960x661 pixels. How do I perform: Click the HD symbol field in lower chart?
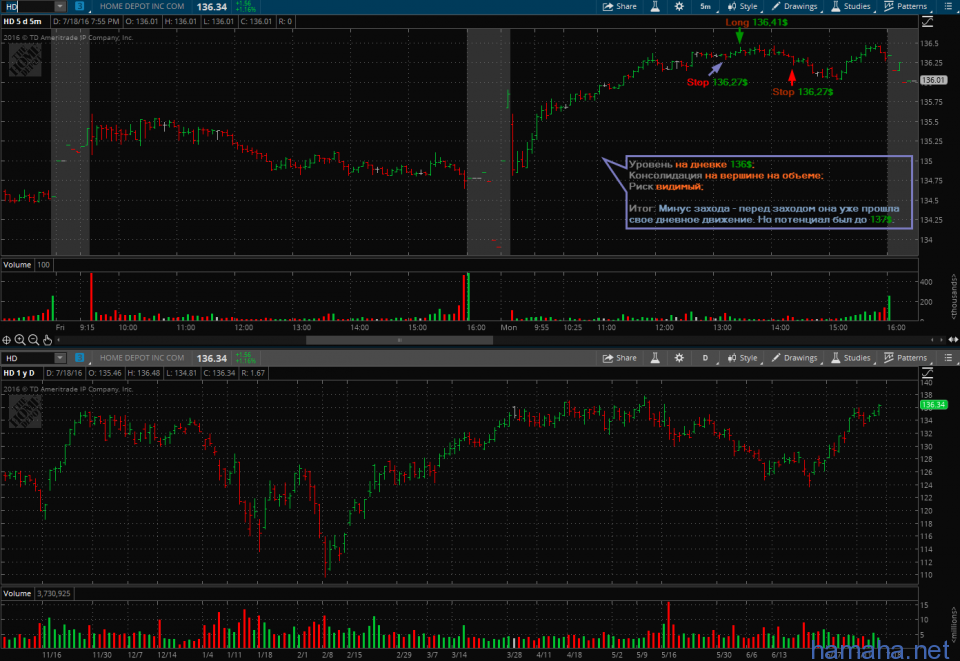pos(28,358)
